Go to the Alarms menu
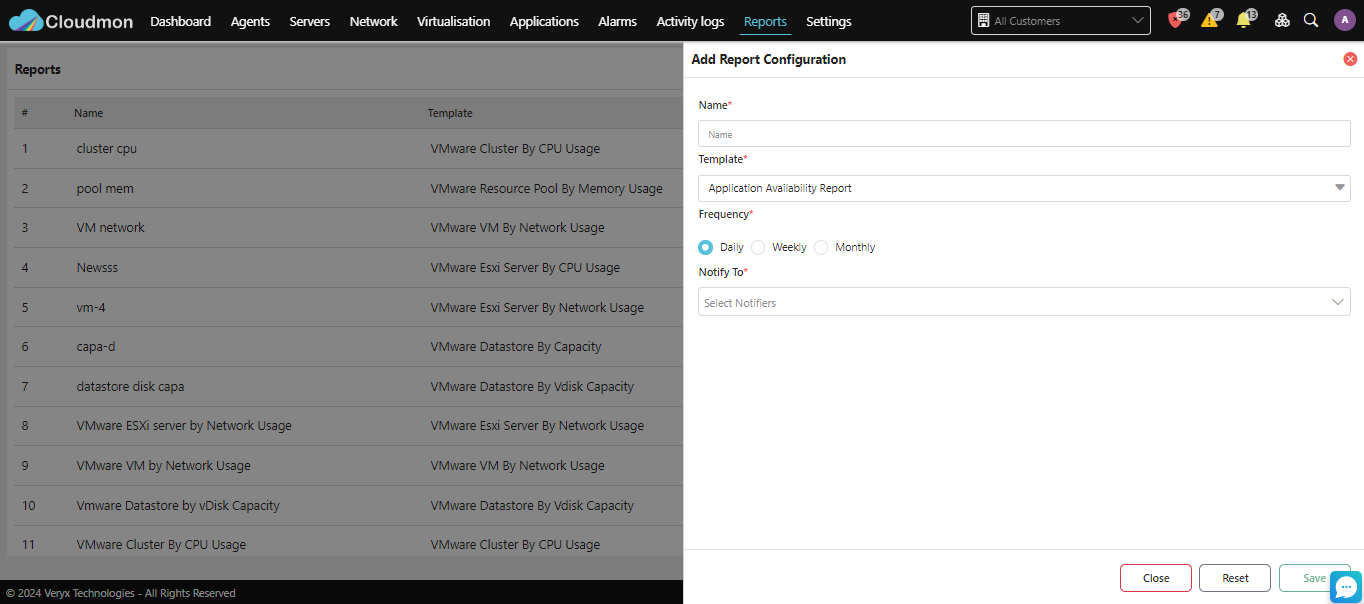 click(x=617, y=21)
